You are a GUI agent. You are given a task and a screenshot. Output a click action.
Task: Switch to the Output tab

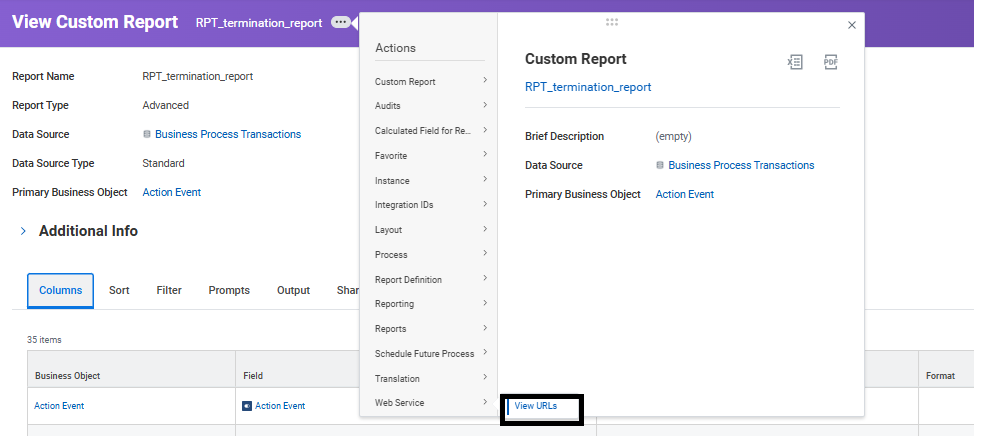[294, 290]
